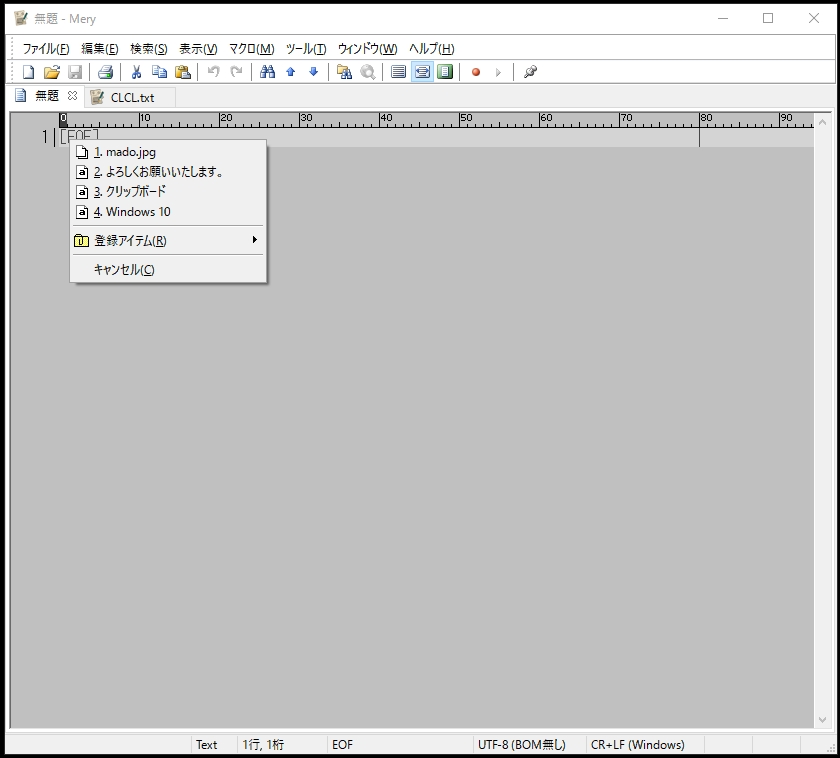840x758 pixels.
Task: Find next with the blue down arrow
Action: point(313,72)
